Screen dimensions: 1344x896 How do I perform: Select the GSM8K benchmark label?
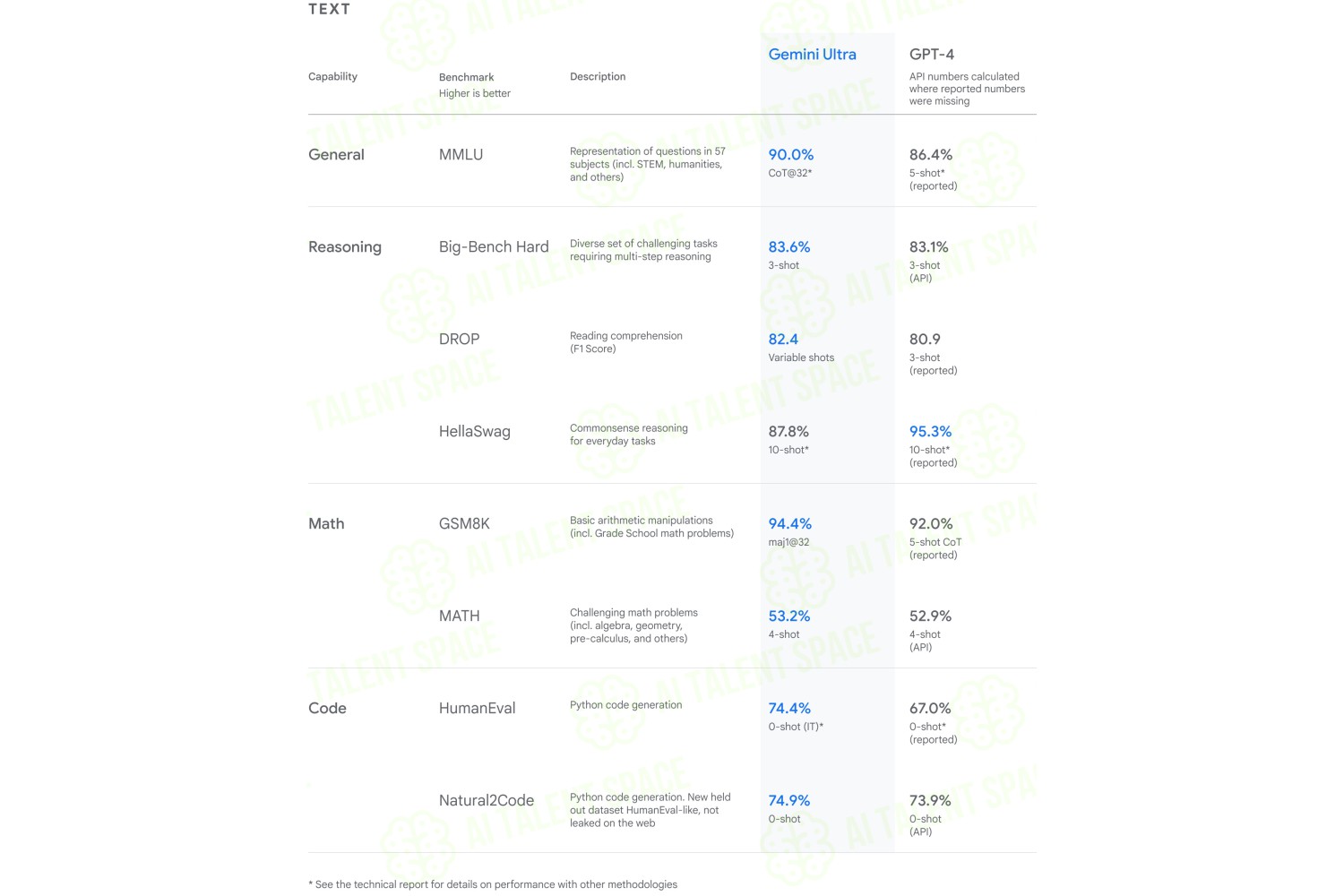(x=464, y=524)
